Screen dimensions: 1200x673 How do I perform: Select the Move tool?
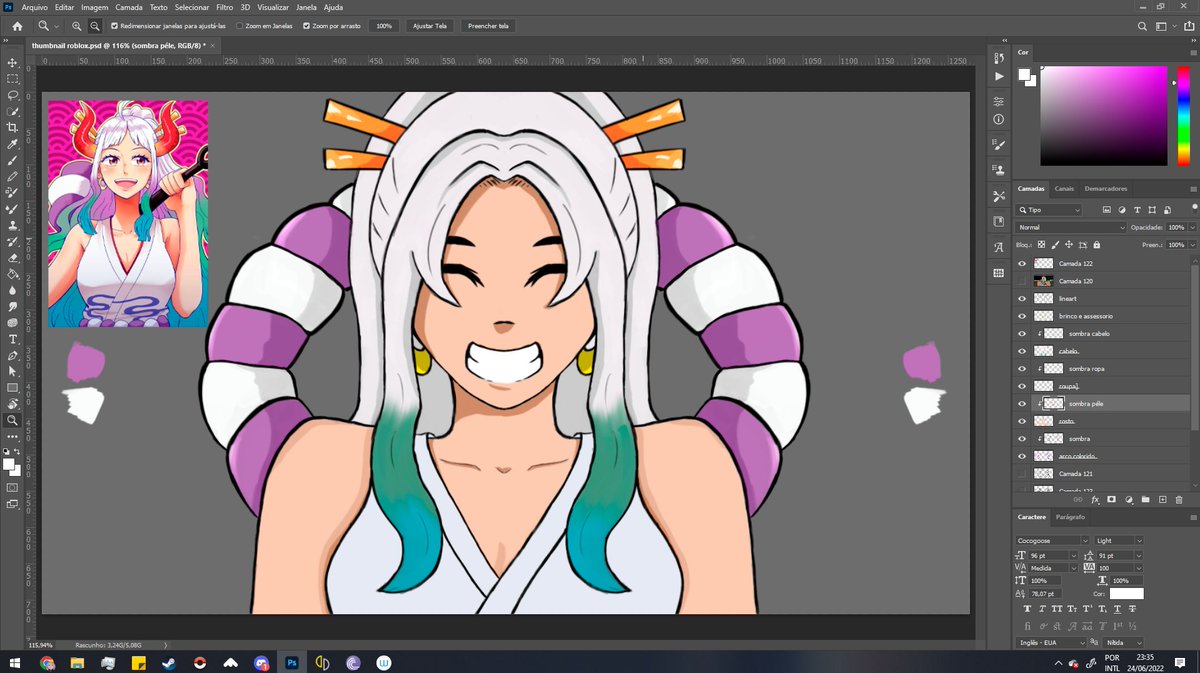[x=12, y=62]
